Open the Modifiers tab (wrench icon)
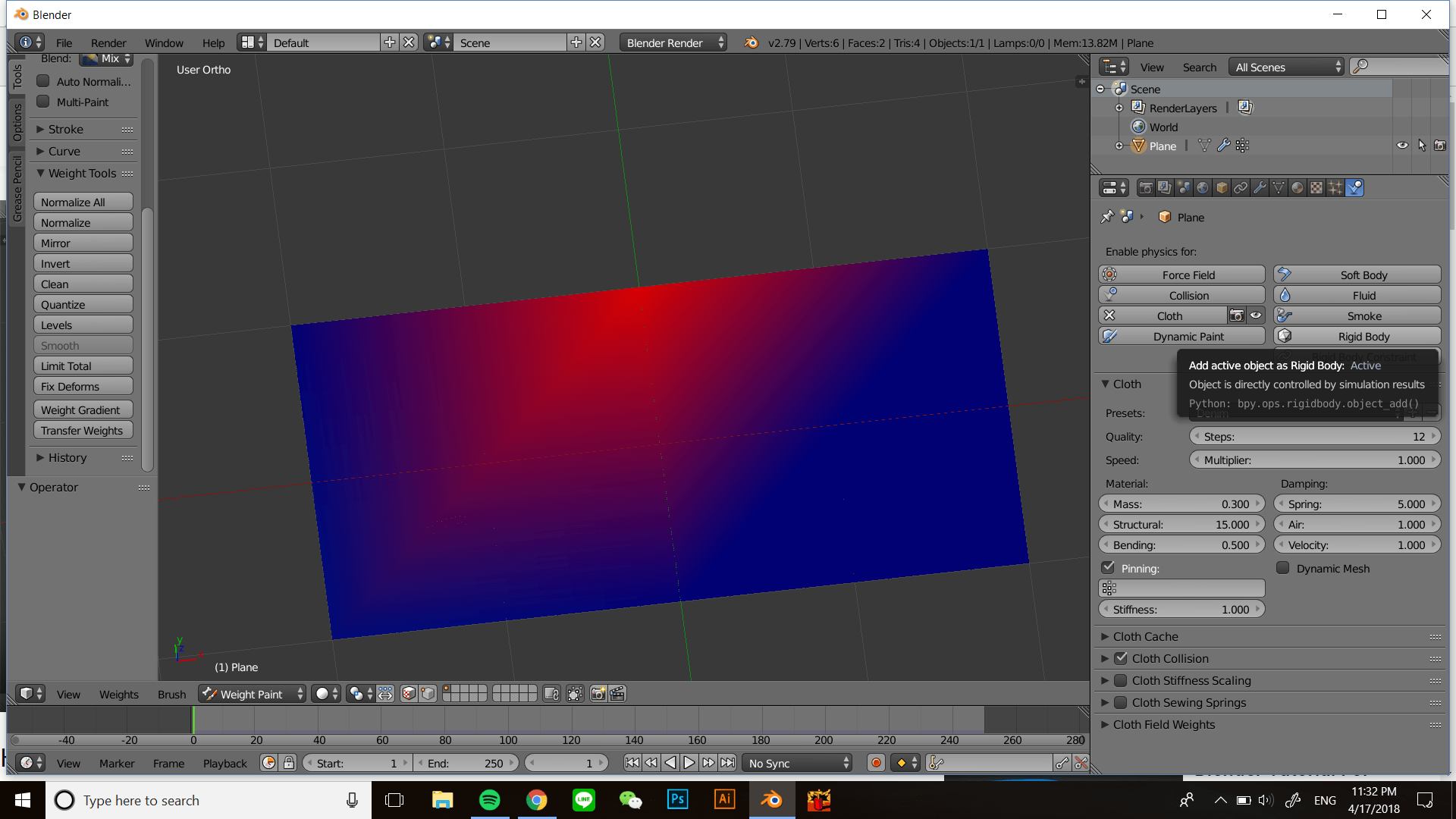 point(1260,187)
